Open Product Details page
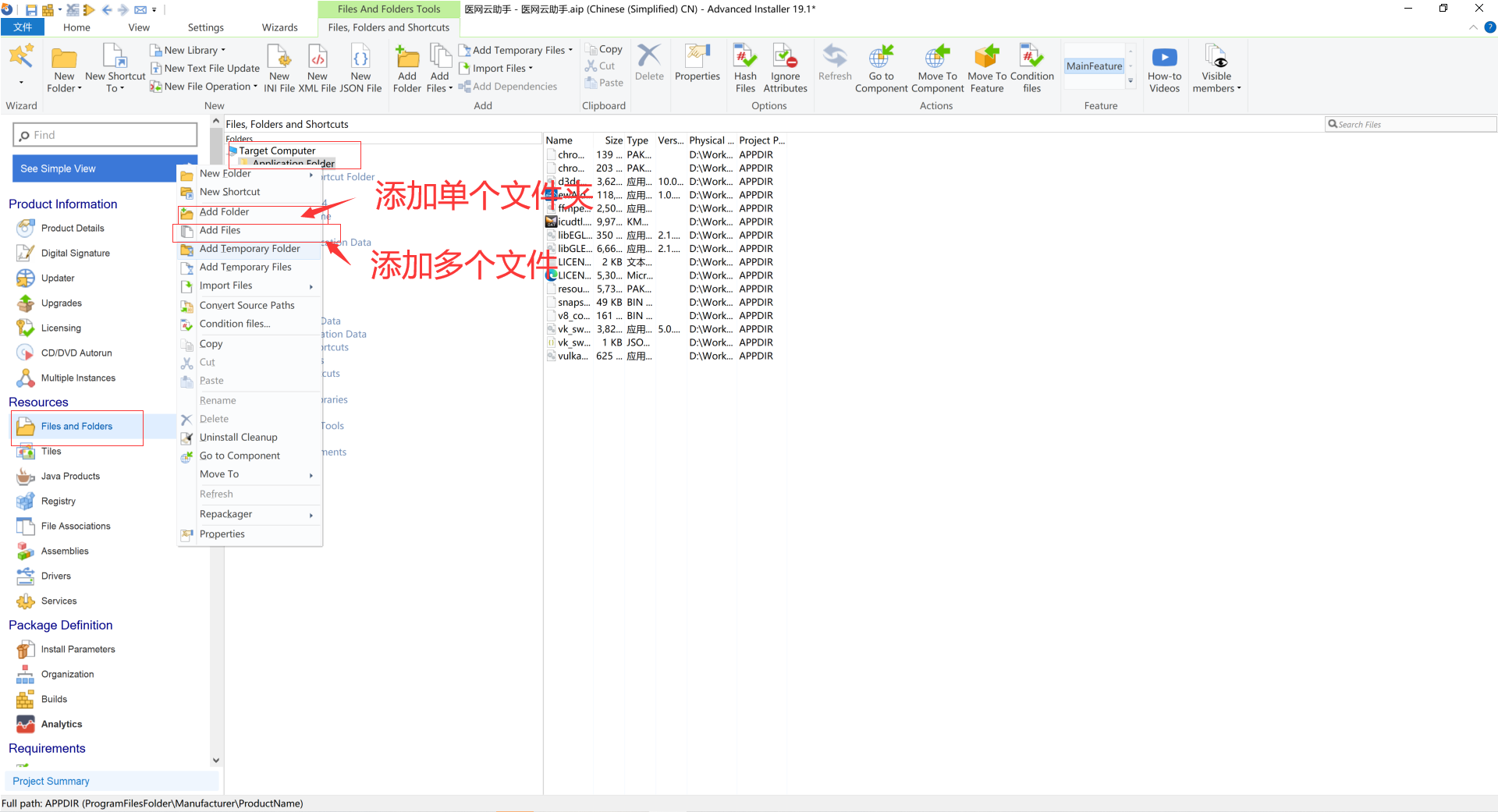This screenshot has width=1498, height=812. (73, 229)
